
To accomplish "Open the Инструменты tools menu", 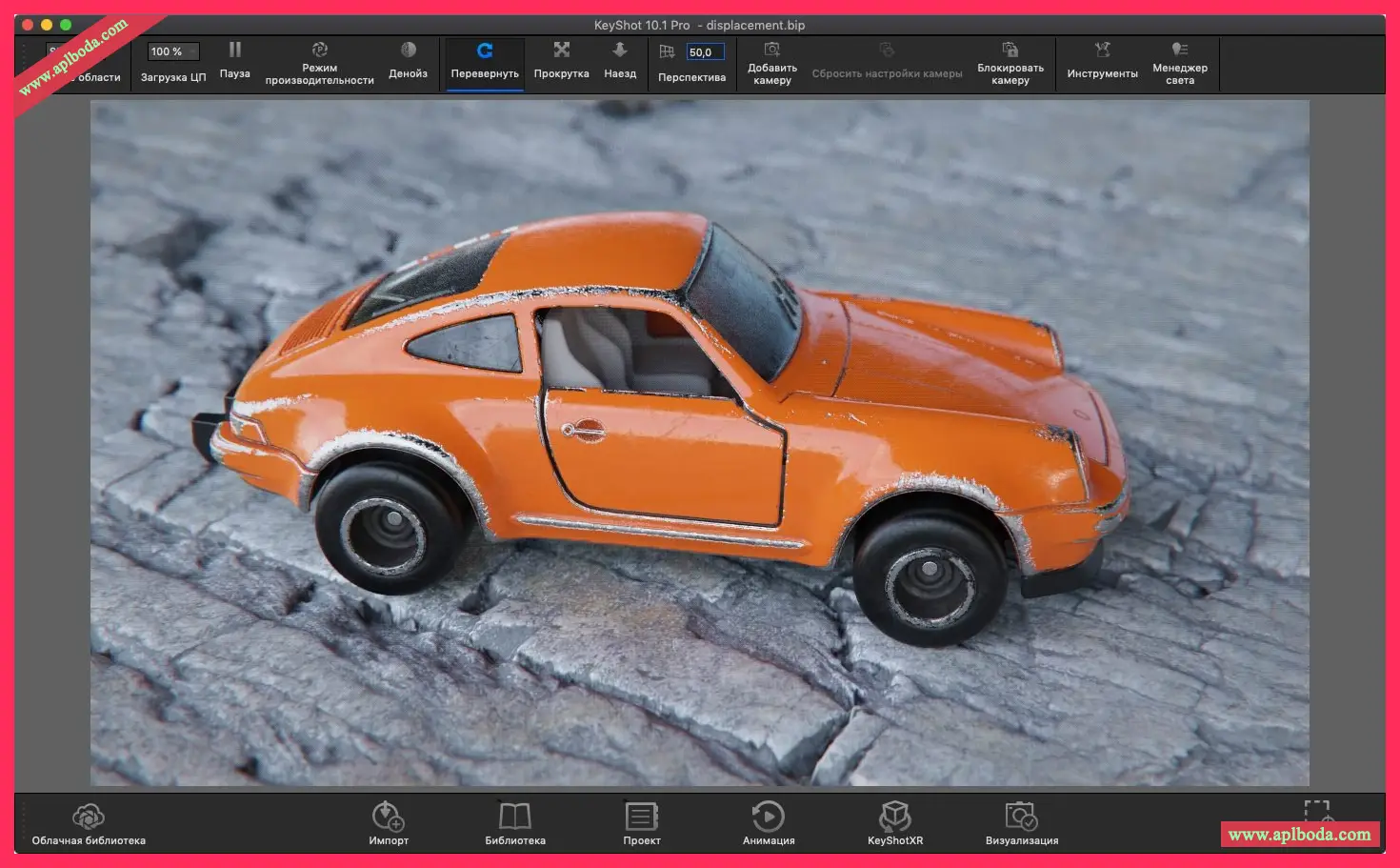I will coord(1102,50).
